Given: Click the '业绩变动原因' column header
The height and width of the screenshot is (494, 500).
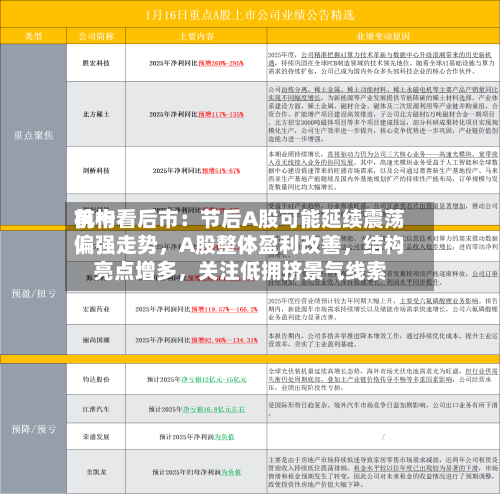Looking at the screenshot, I should [x=383, y=36].
